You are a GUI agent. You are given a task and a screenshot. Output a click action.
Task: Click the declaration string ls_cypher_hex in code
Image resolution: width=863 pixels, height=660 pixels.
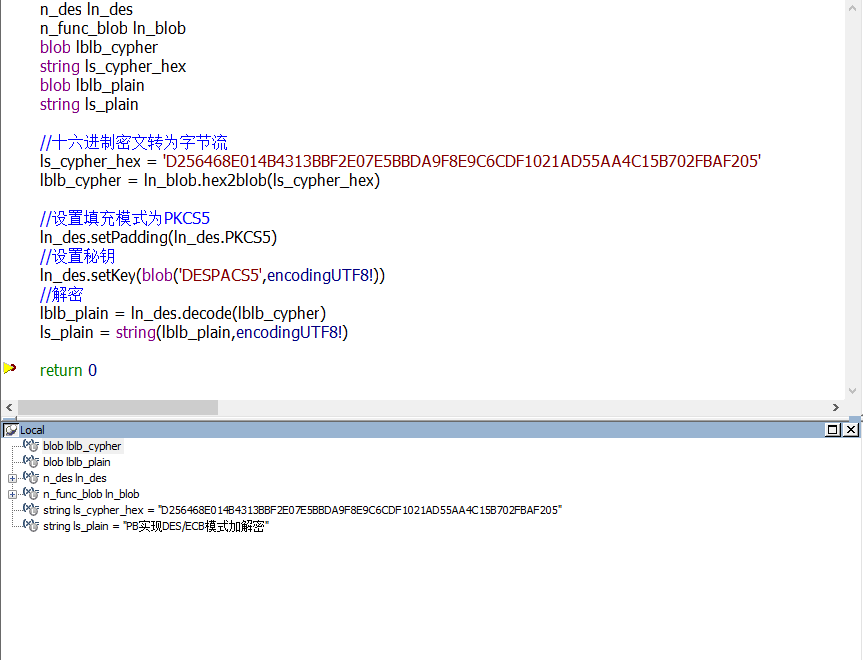113,67
